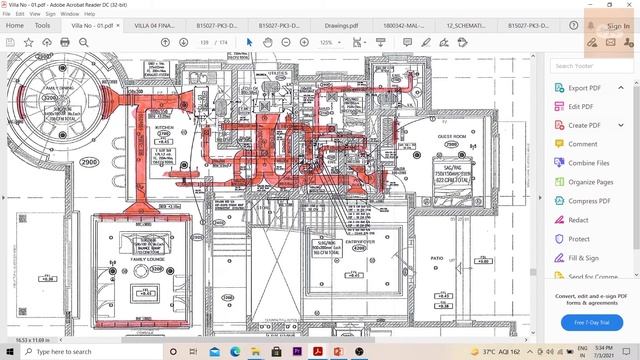640x360 pixels.
Task: Click the share link icon
Action: pyautogui.click(x=592, y=42)
